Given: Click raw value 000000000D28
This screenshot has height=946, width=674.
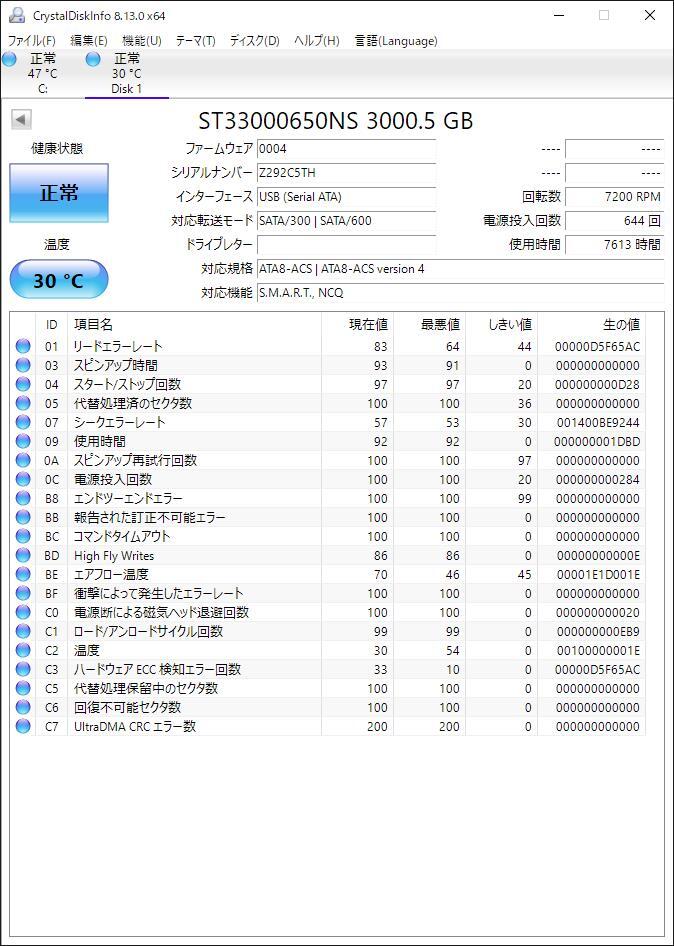Looking at the screenshot, I should tap(597, 385).
